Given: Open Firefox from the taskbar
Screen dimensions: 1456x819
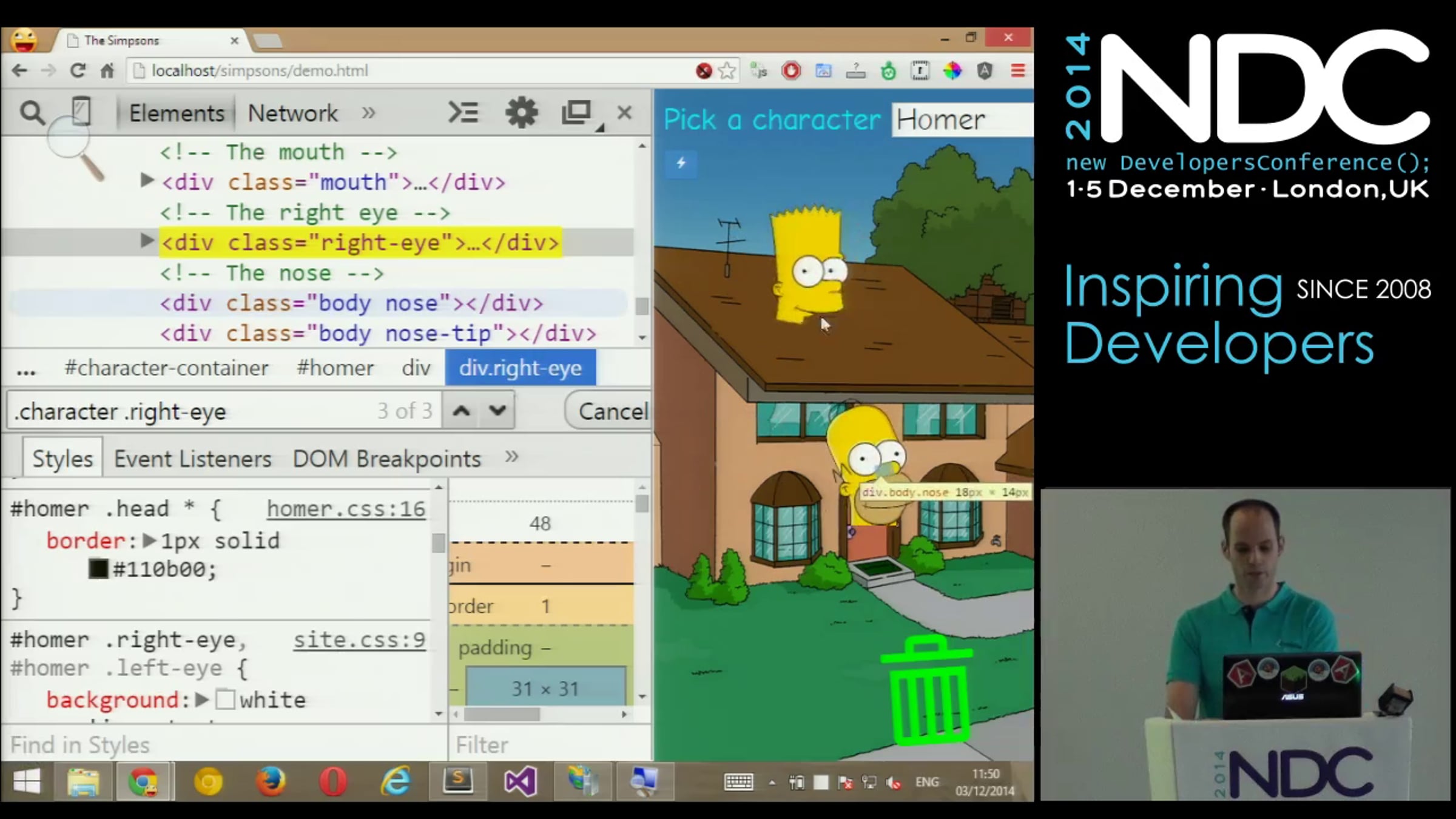Looking at the screenshot, I should pyautogui.click(x=271, y=781).
